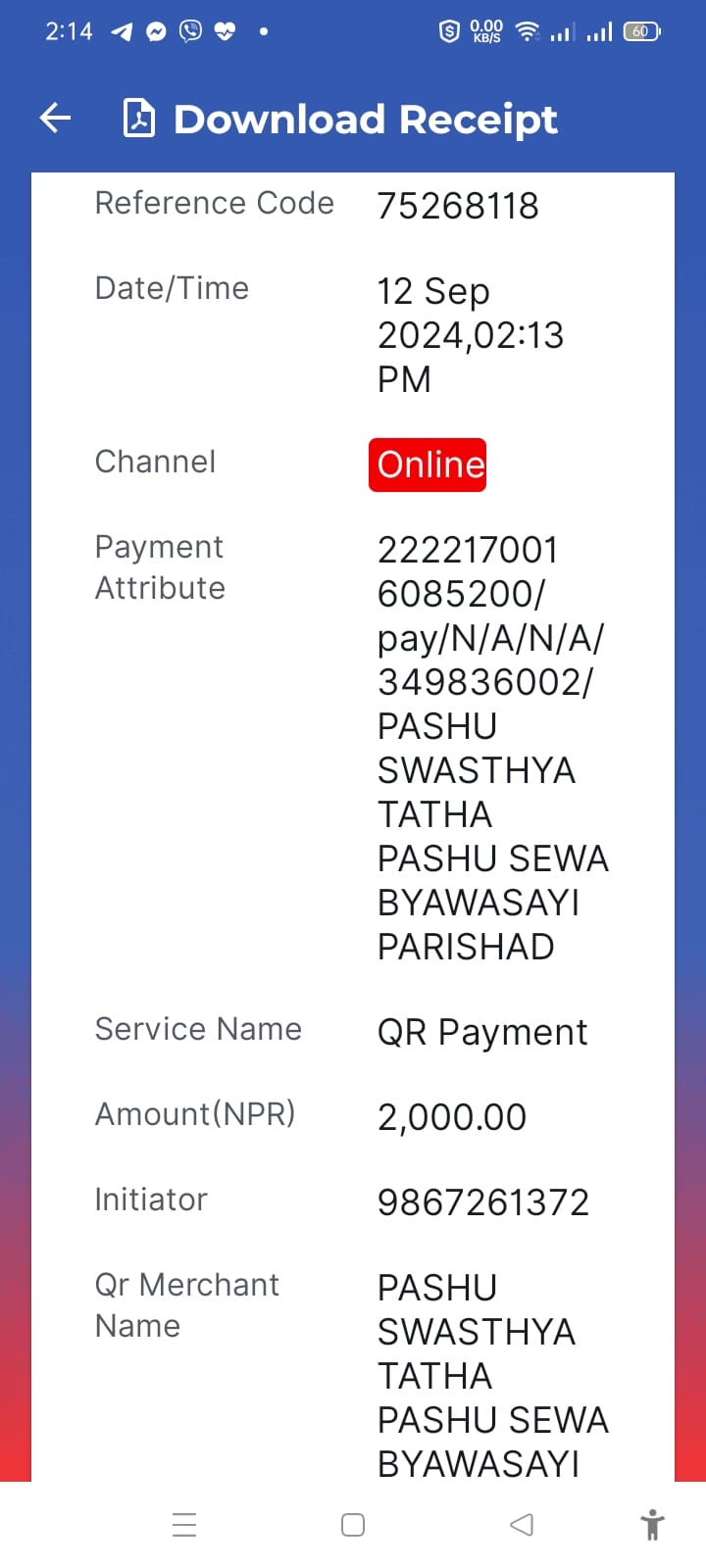Tap the system back triangle button
Image resolution: width=706 pixels, height=1568 pixels.
tap(522, 1525)
